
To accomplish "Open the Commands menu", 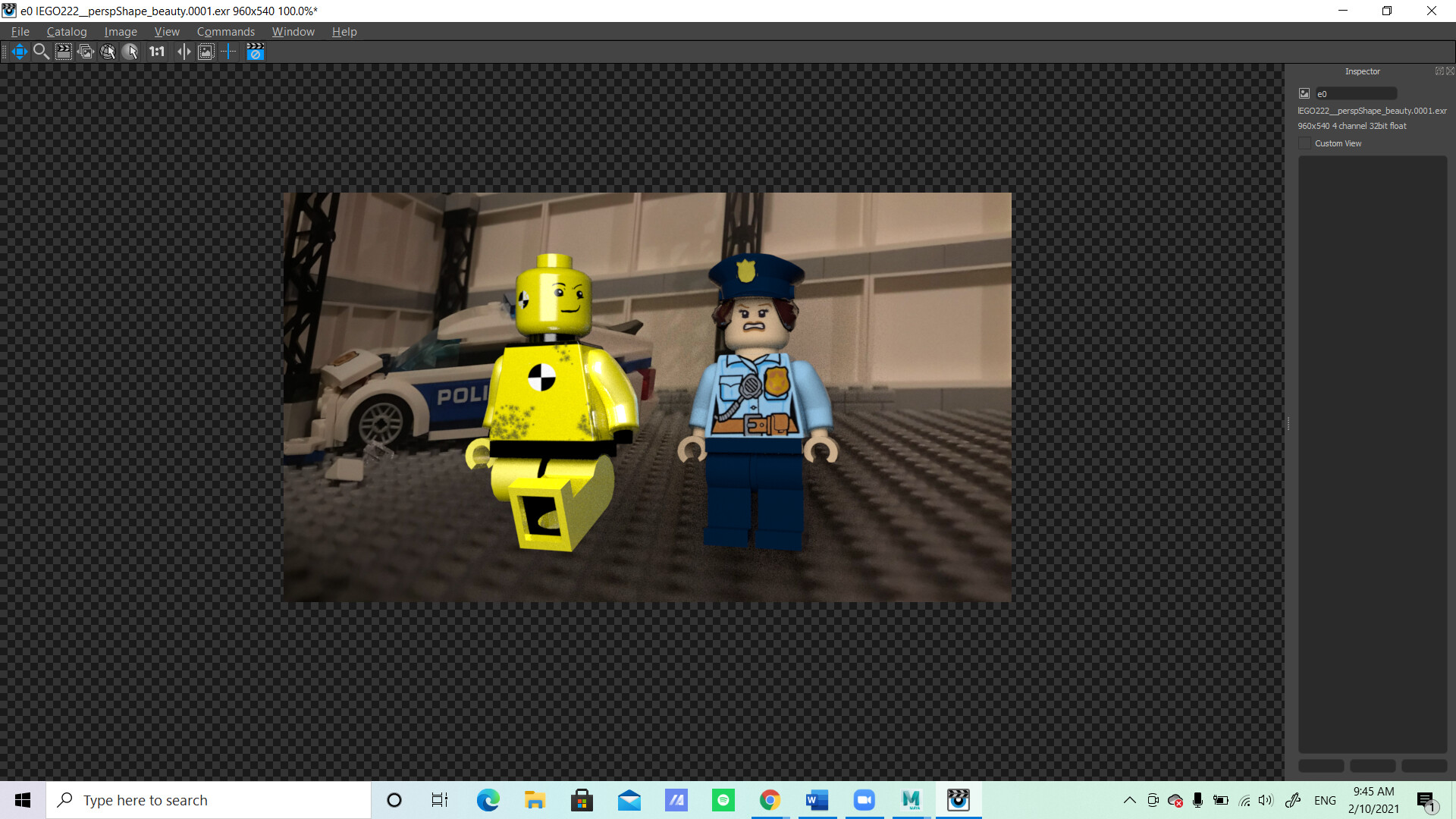I will (x=225, y=32).
